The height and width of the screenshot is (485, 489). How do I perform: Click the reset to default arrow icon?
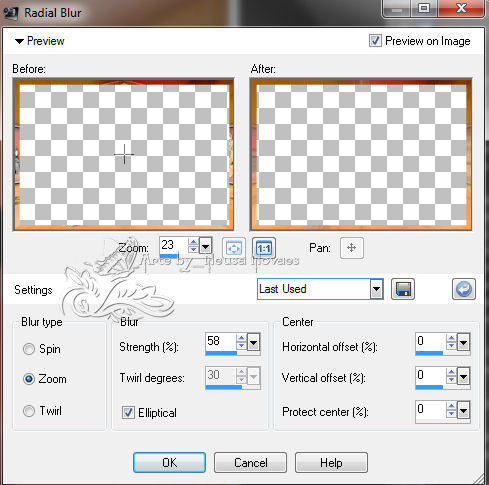(x=464, y=289)
